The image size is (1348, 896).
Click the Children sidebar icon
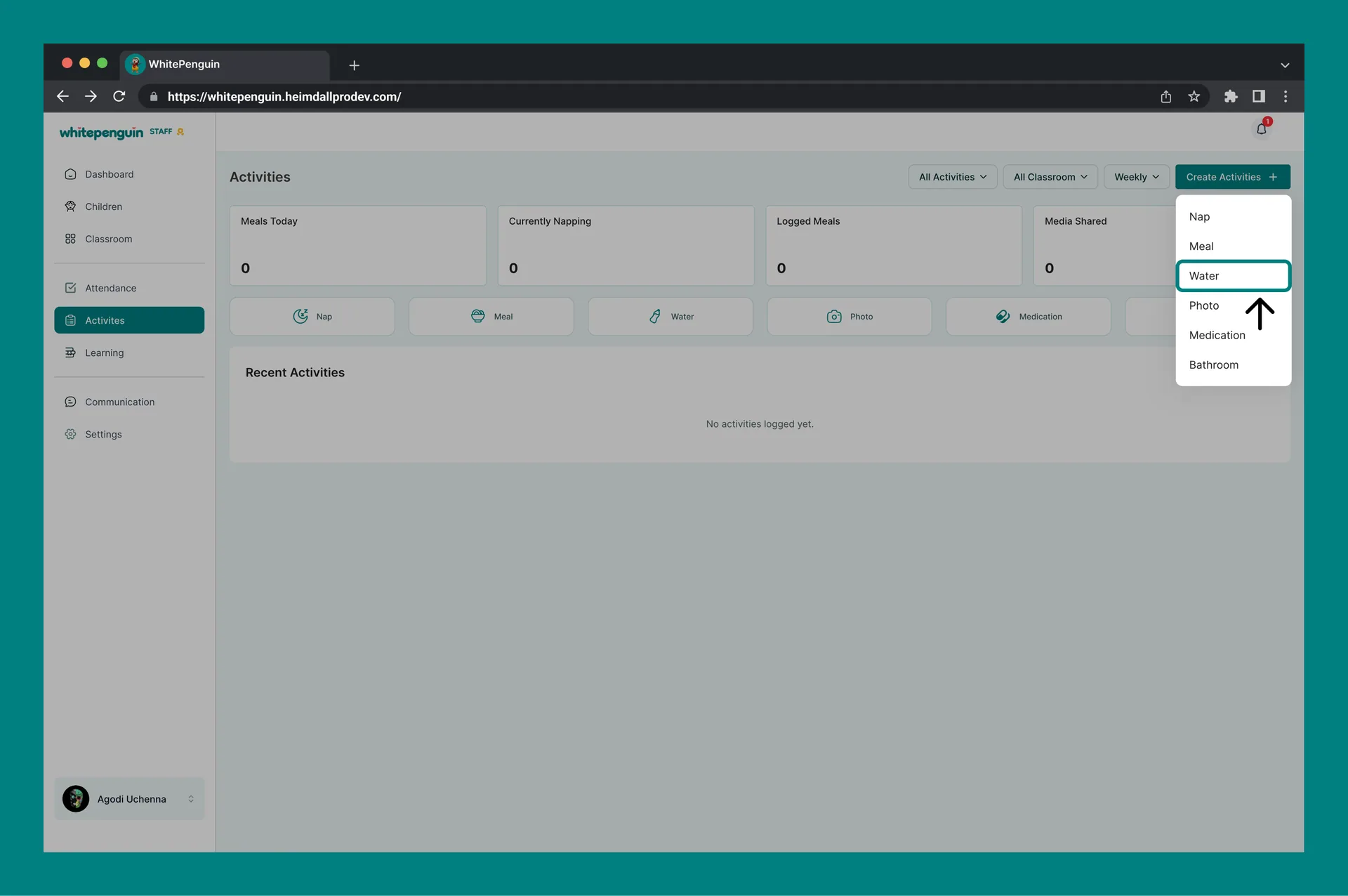[x=70, y=206]
